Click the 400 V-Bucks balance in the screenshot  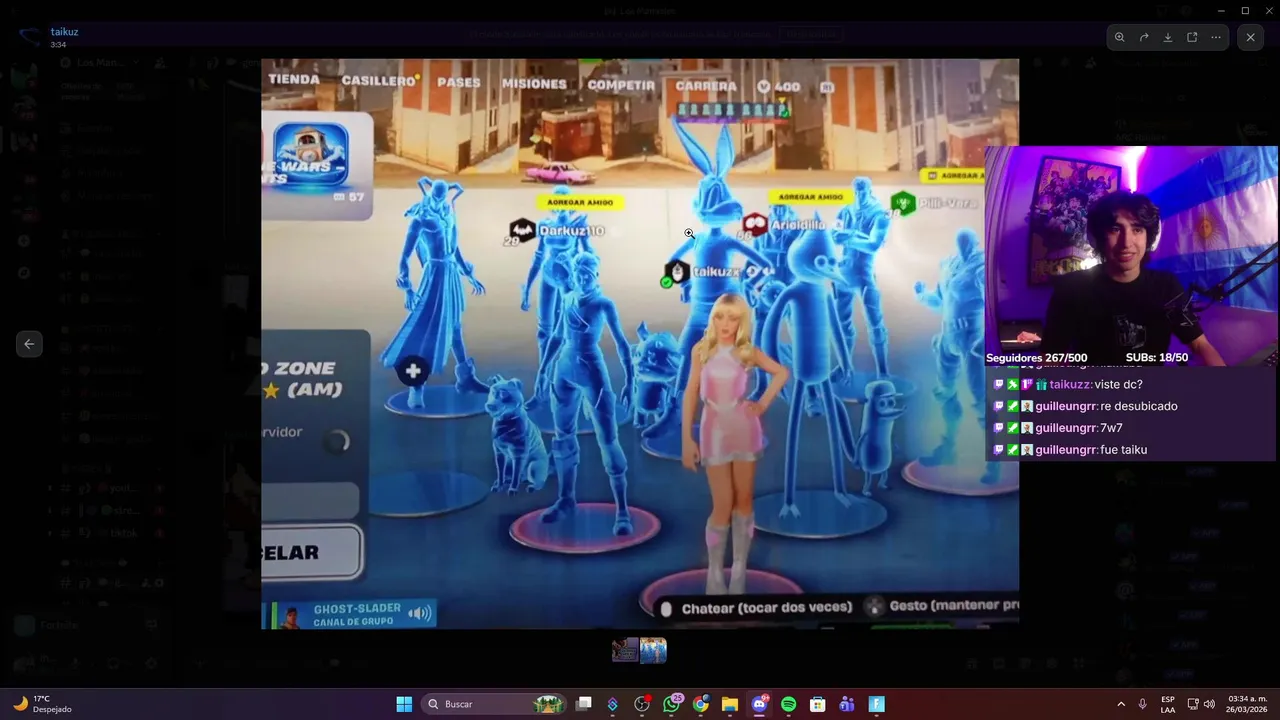[x=778, y=87]
